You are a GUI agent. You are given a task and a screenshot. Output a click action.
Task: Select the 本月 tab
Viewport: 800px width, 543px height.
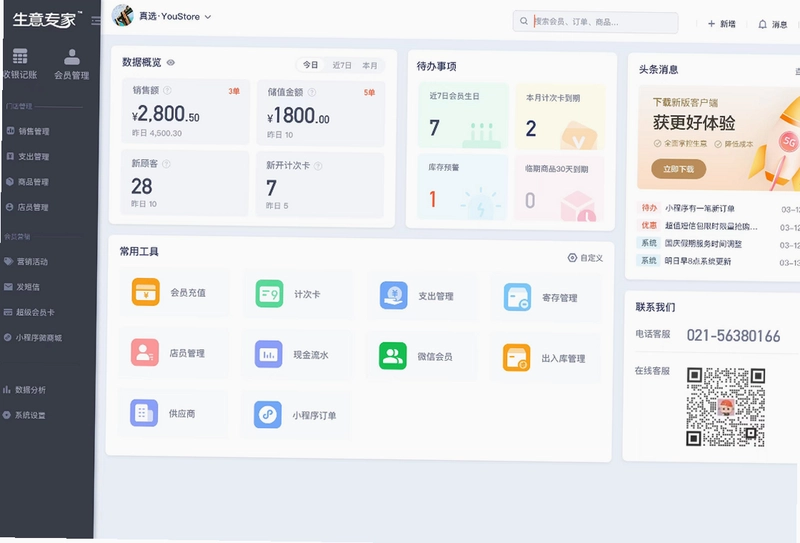370,65
